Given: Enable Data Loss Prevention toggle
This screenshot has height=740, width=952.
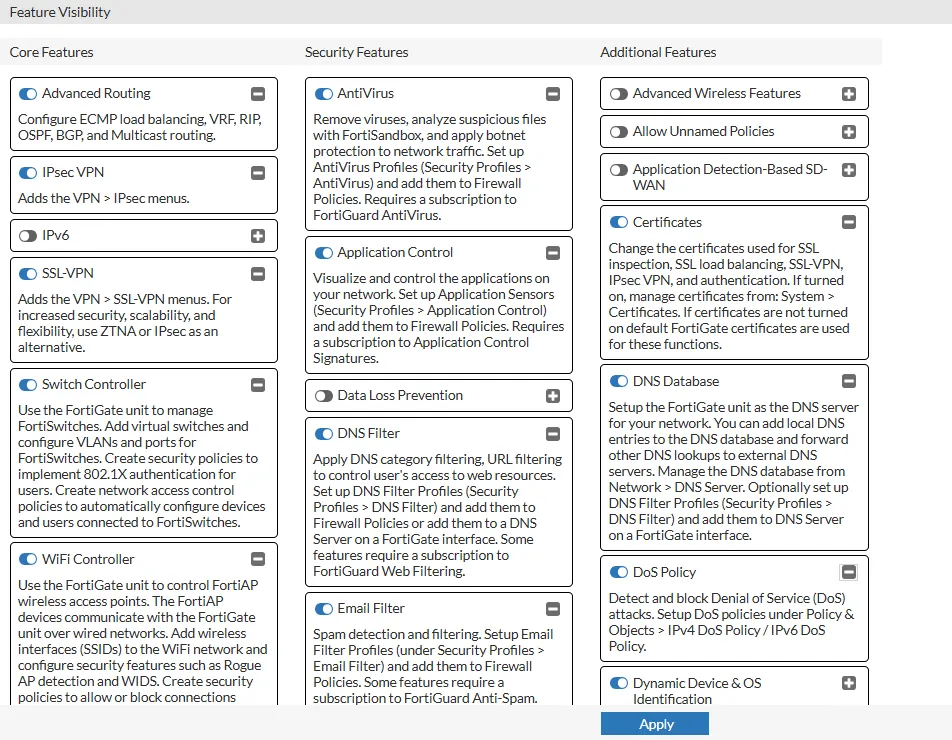Looking at the screenshot, I should point(324,396).
